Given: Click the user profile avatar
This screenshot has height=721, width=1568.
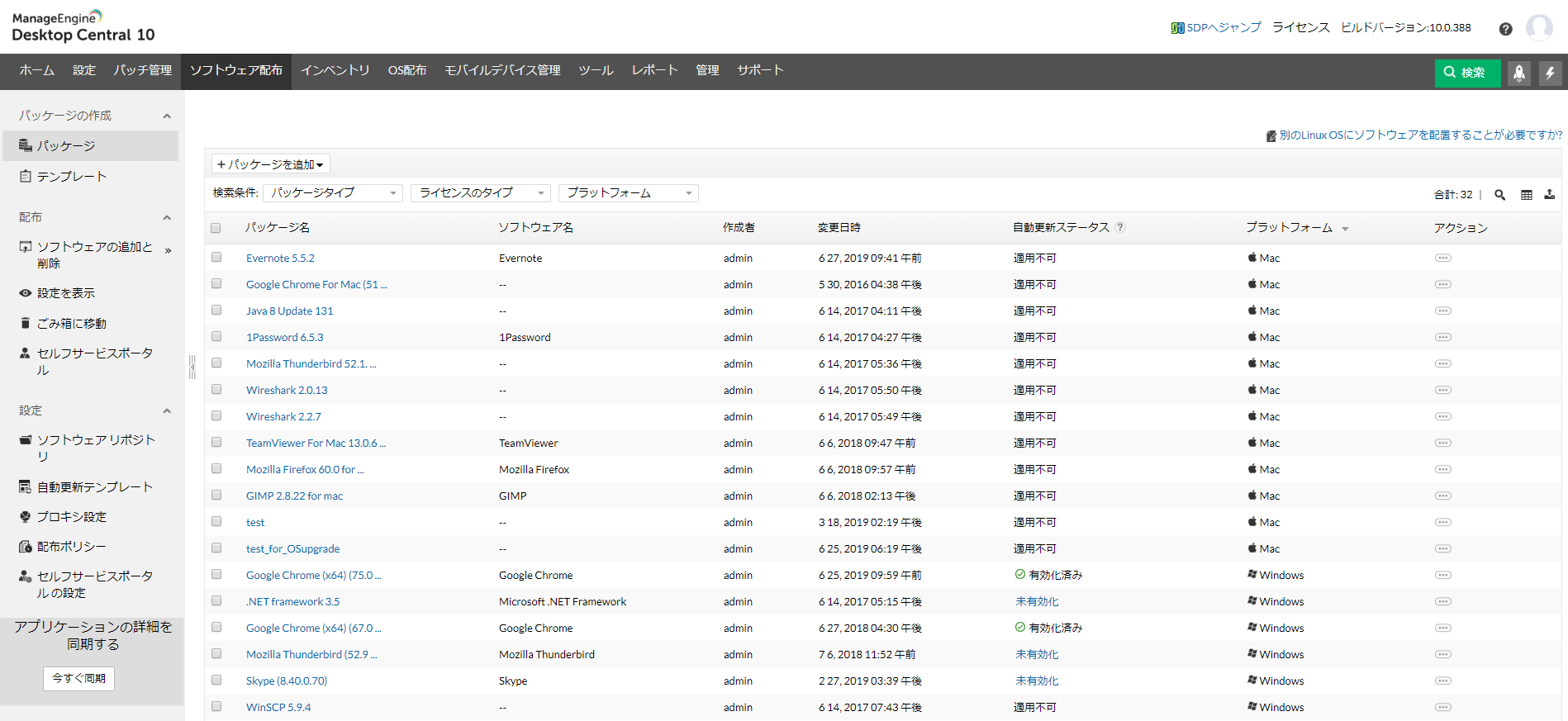Looking at the screenshot, I should click(1538, 28).
